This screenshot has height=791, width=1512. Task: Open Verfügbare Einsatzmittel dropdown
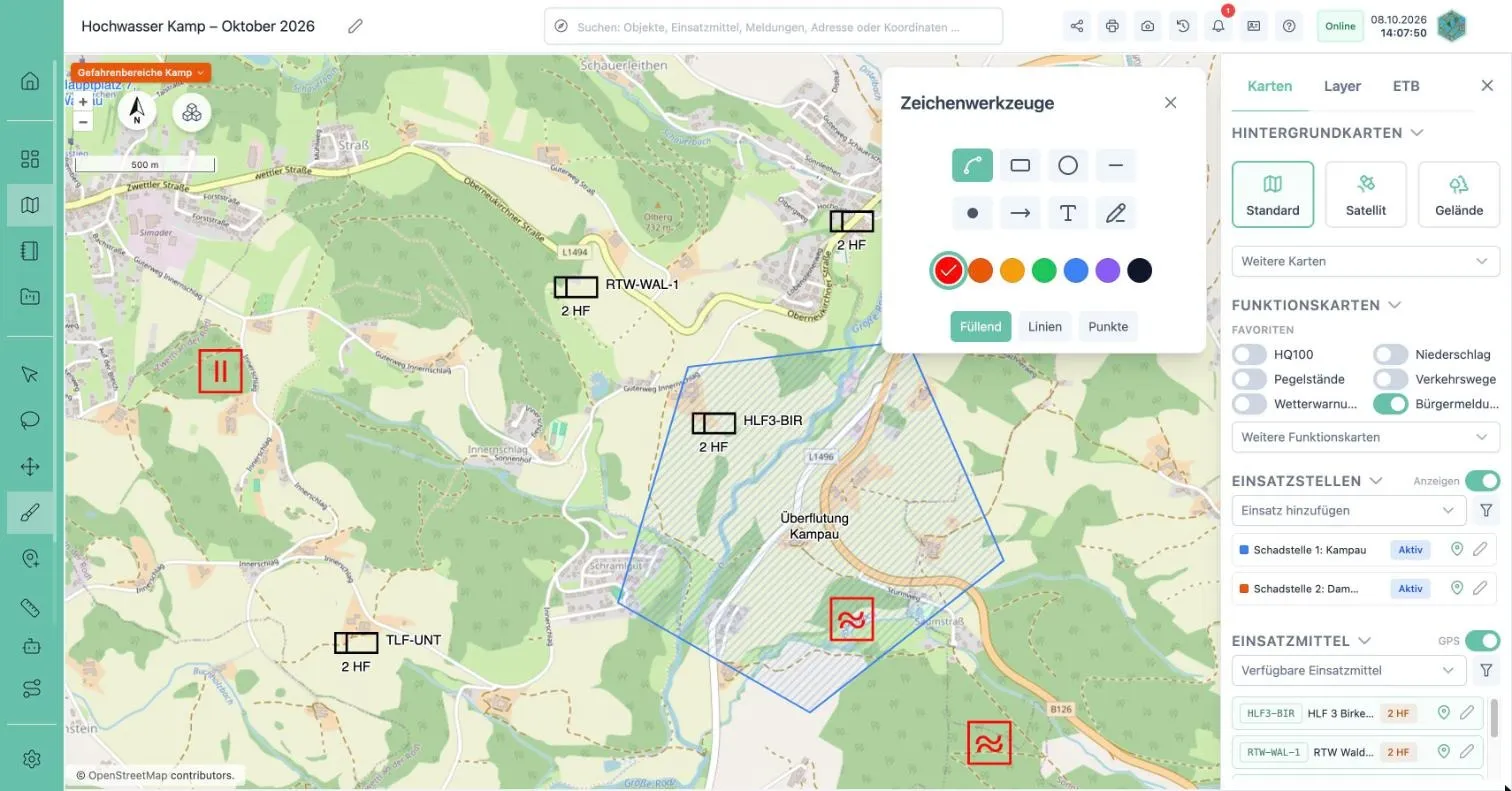click(x=1349, y=670)
